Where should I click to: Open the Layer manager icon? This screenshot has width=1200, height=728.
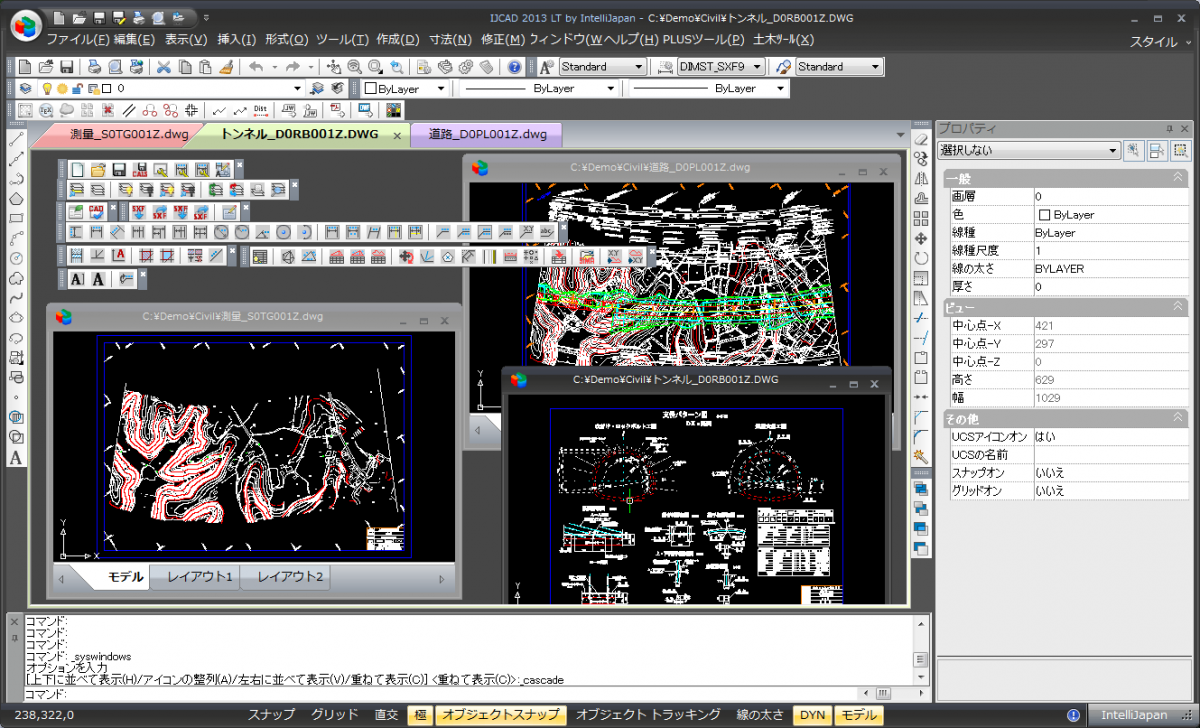click(25, 88)
